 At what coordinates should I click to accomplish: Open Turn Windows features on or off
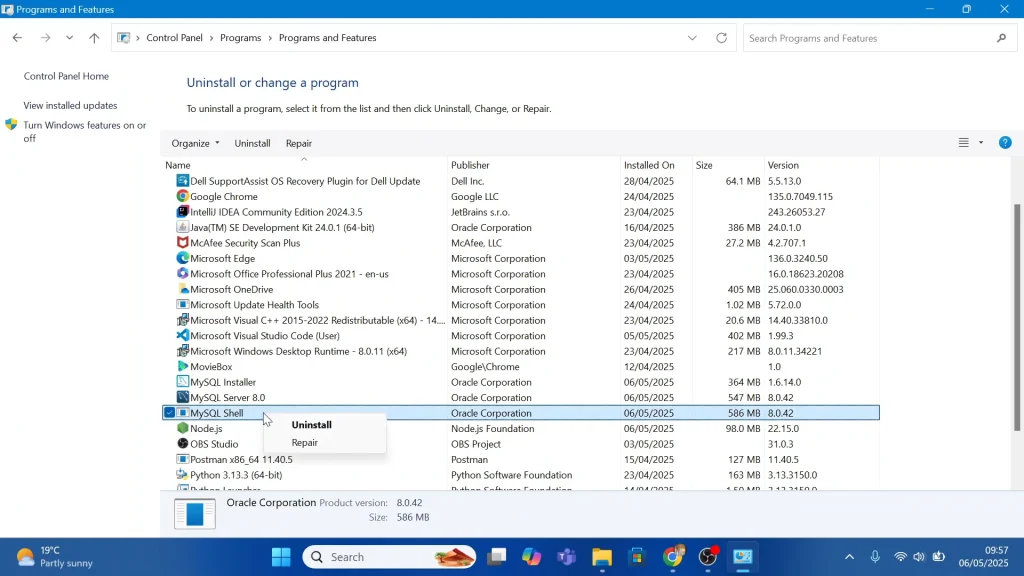pyautogui.click(x=85, y=131)
